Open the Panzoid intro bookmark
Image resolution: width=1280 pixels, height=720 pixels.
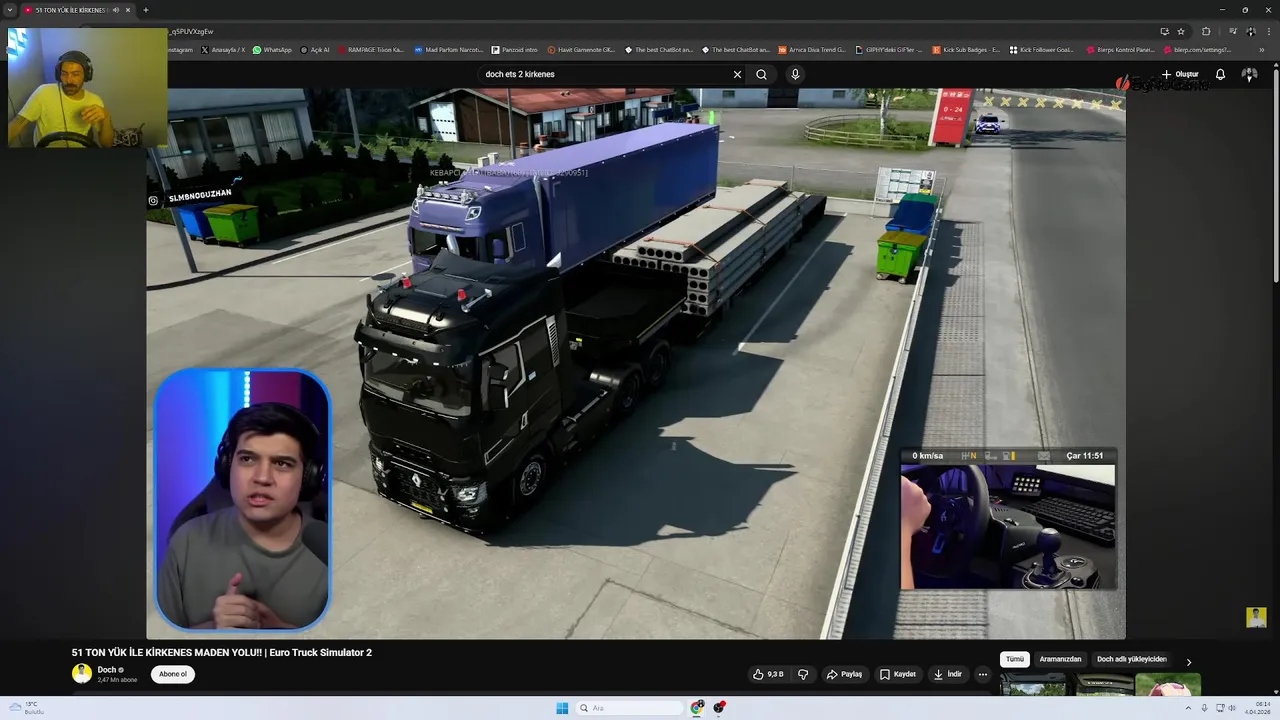[515, 49]
